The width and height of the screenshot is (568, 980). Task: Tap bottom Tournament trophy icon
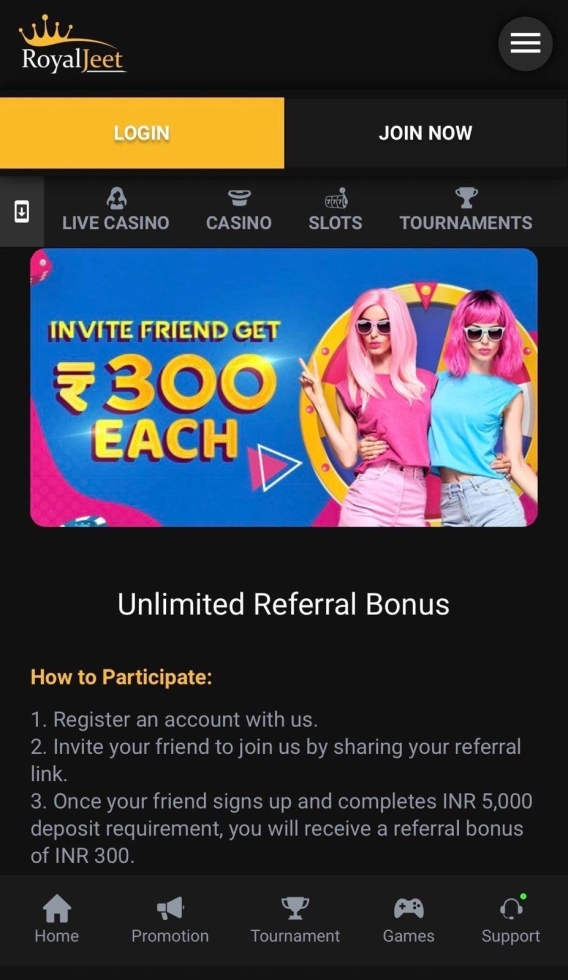click(x=295, y=908)
